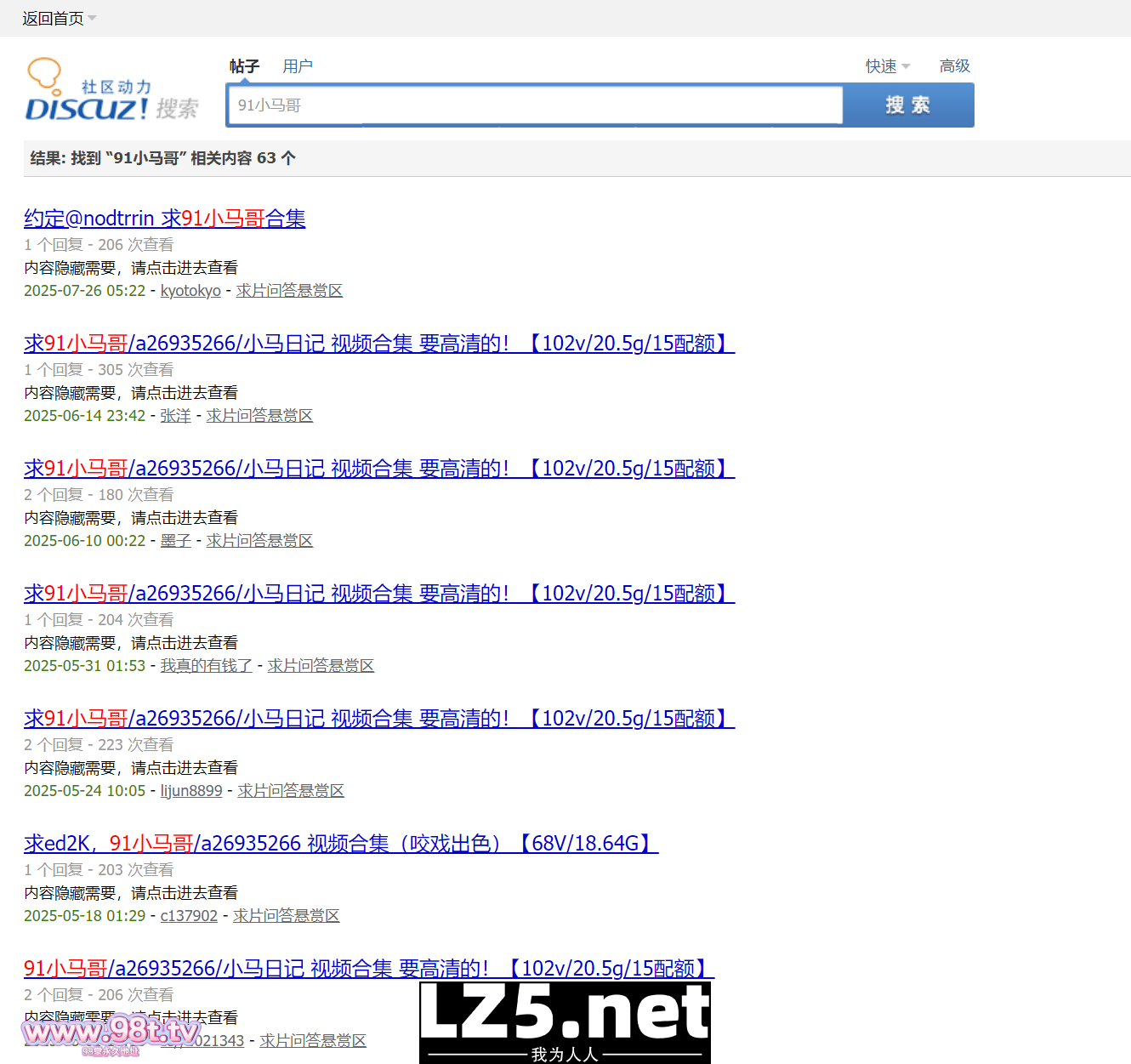Click the author link c137902
The image size is (1131, 1064).
point(189,916)
